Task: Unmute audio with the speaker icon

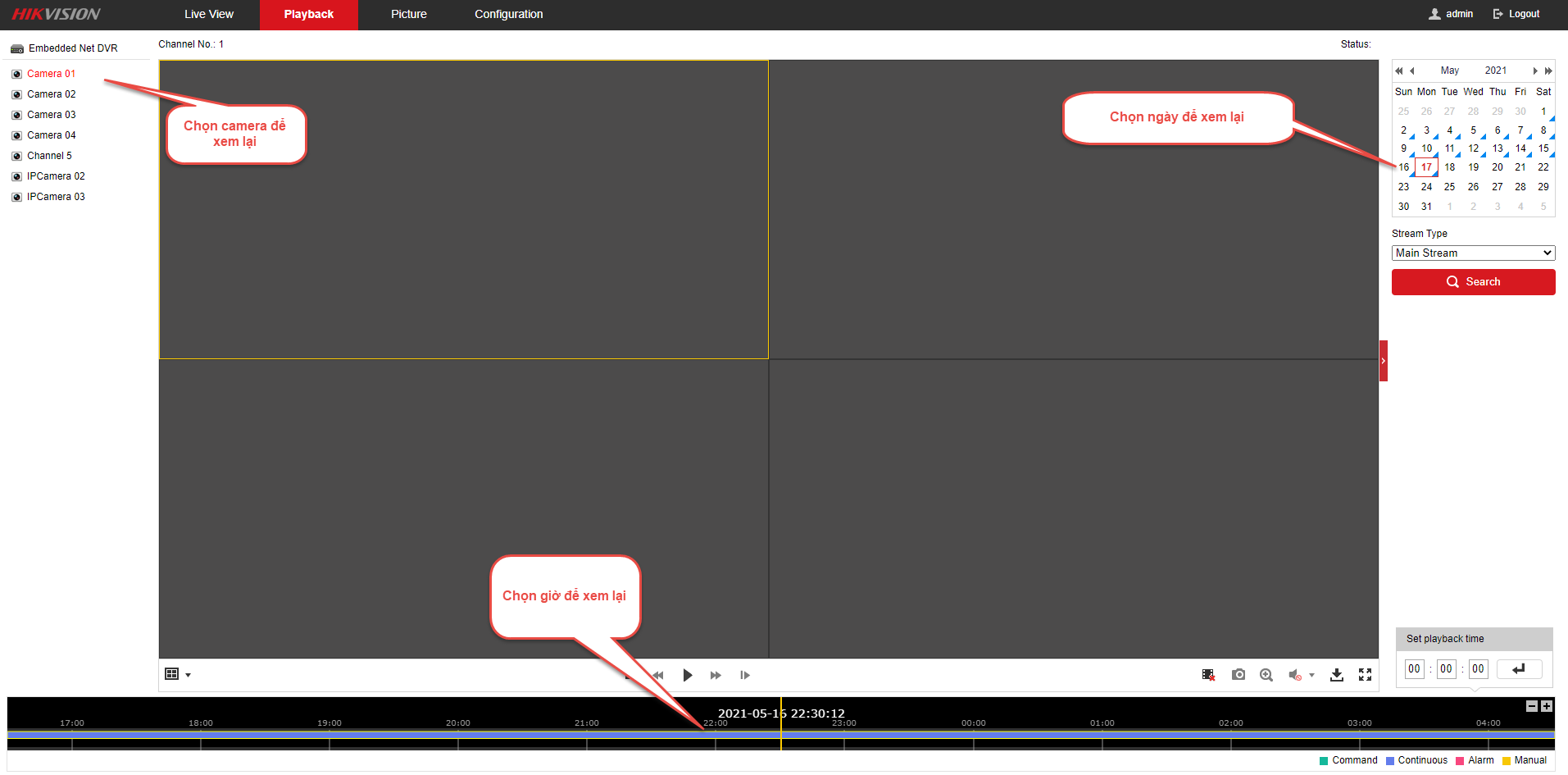Action: point(1295,675)
